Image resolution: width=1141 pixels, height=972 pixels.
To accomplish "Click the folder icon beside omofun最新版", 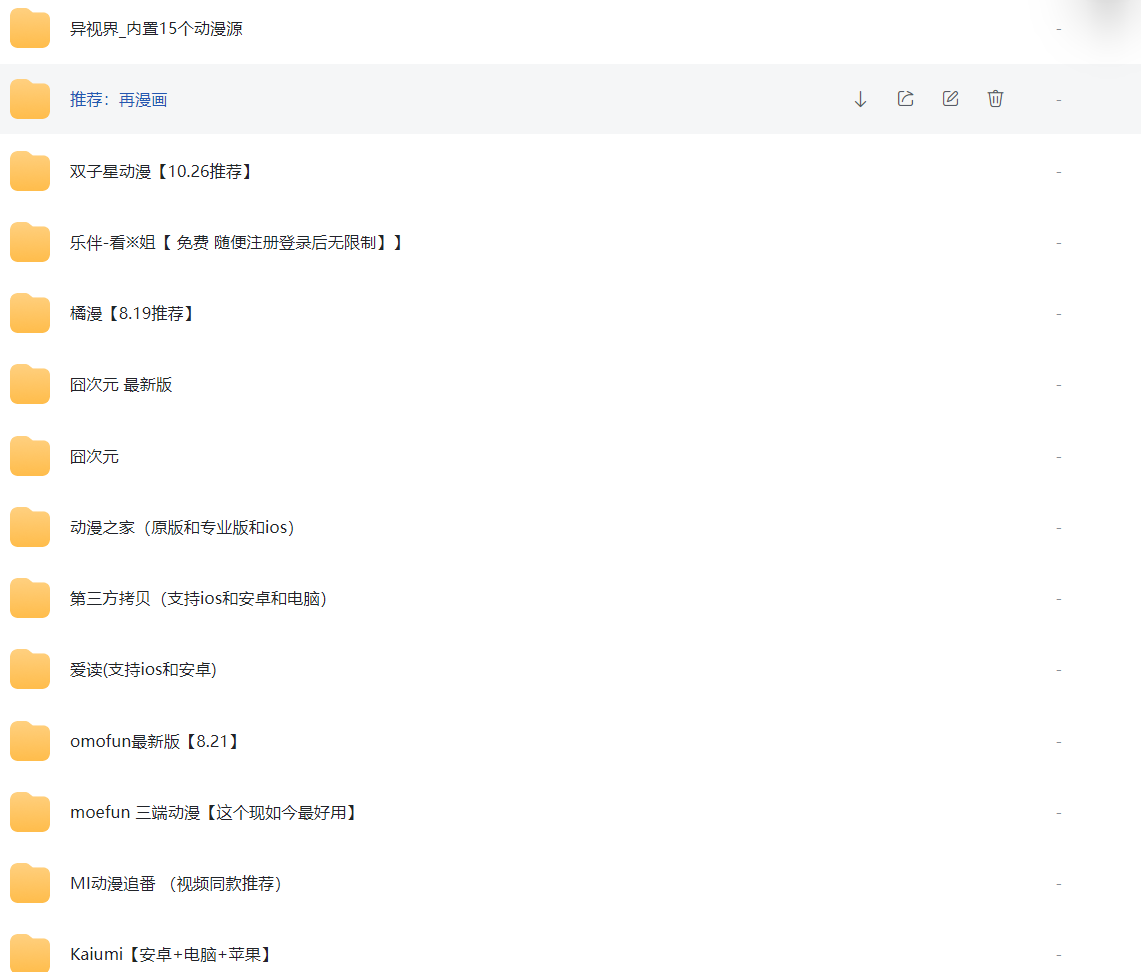I will click(29, 741).
